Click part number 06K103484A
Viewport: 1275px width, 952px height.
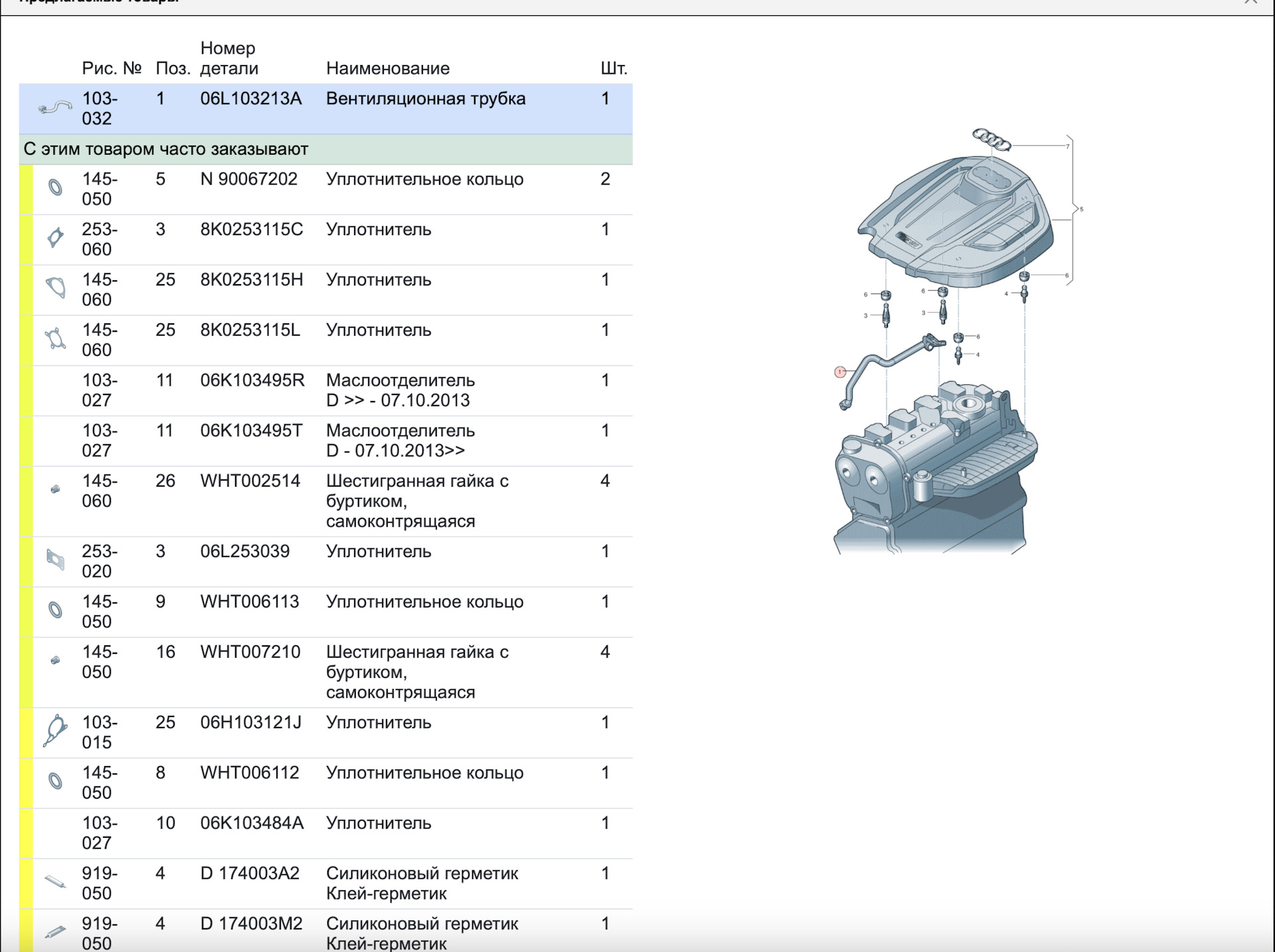click(252, 823)
